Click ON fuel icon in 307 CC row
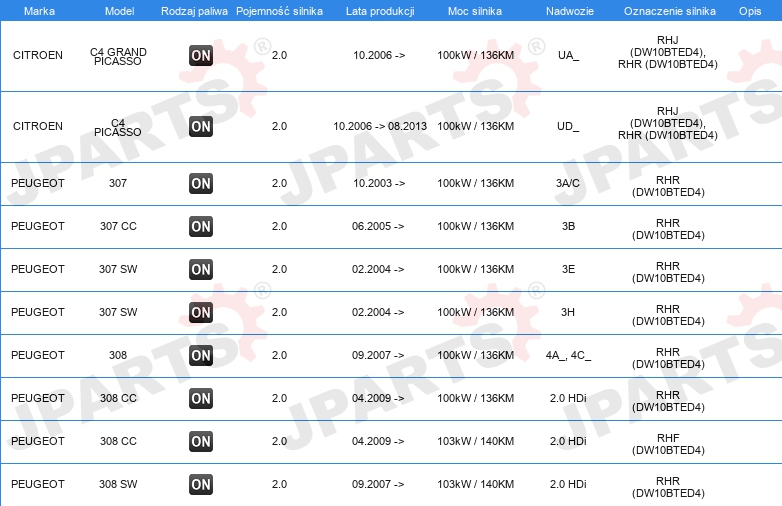 pos(201,226)
